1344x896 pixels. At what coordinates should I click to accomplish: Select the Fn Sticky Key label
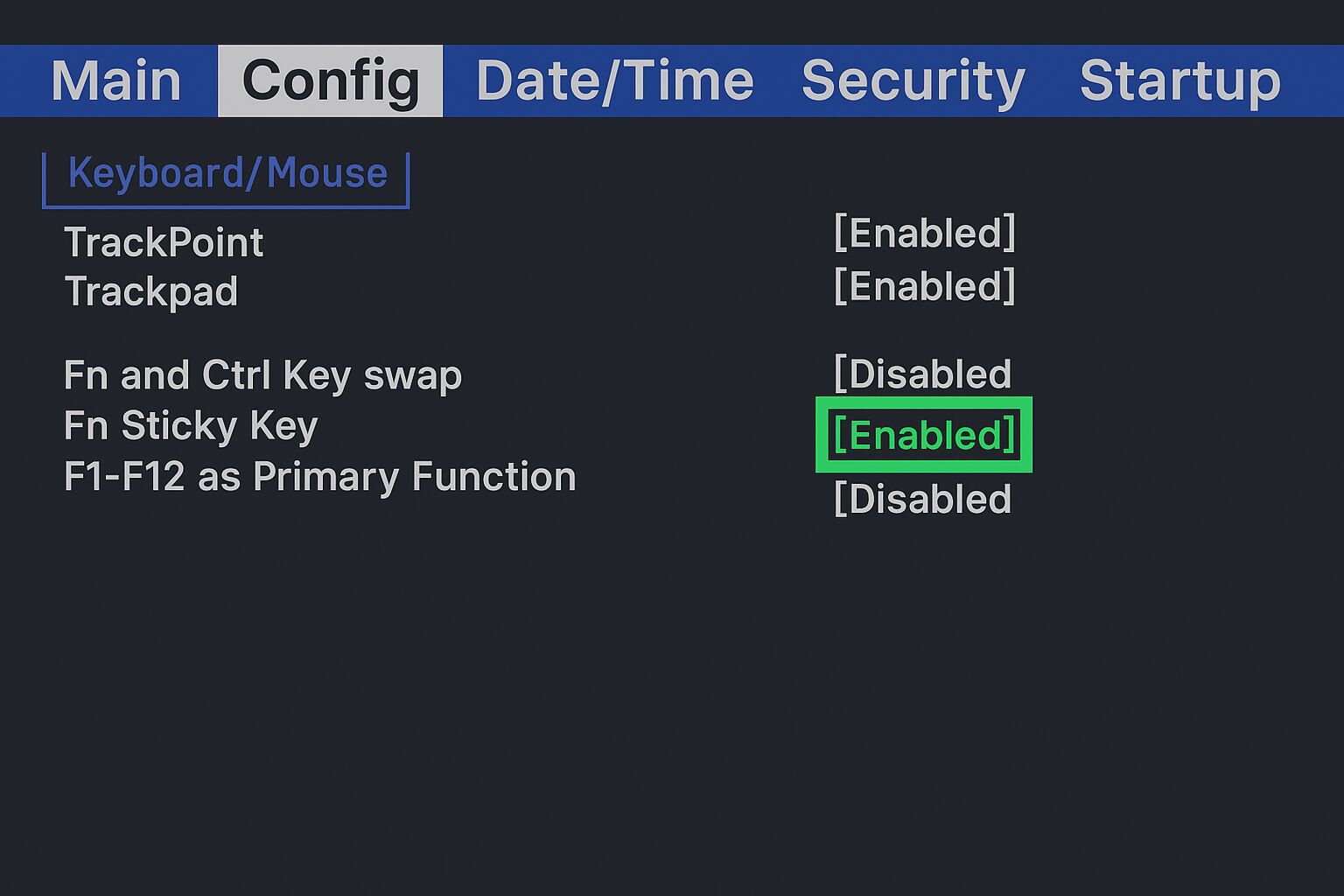[190, 426]
